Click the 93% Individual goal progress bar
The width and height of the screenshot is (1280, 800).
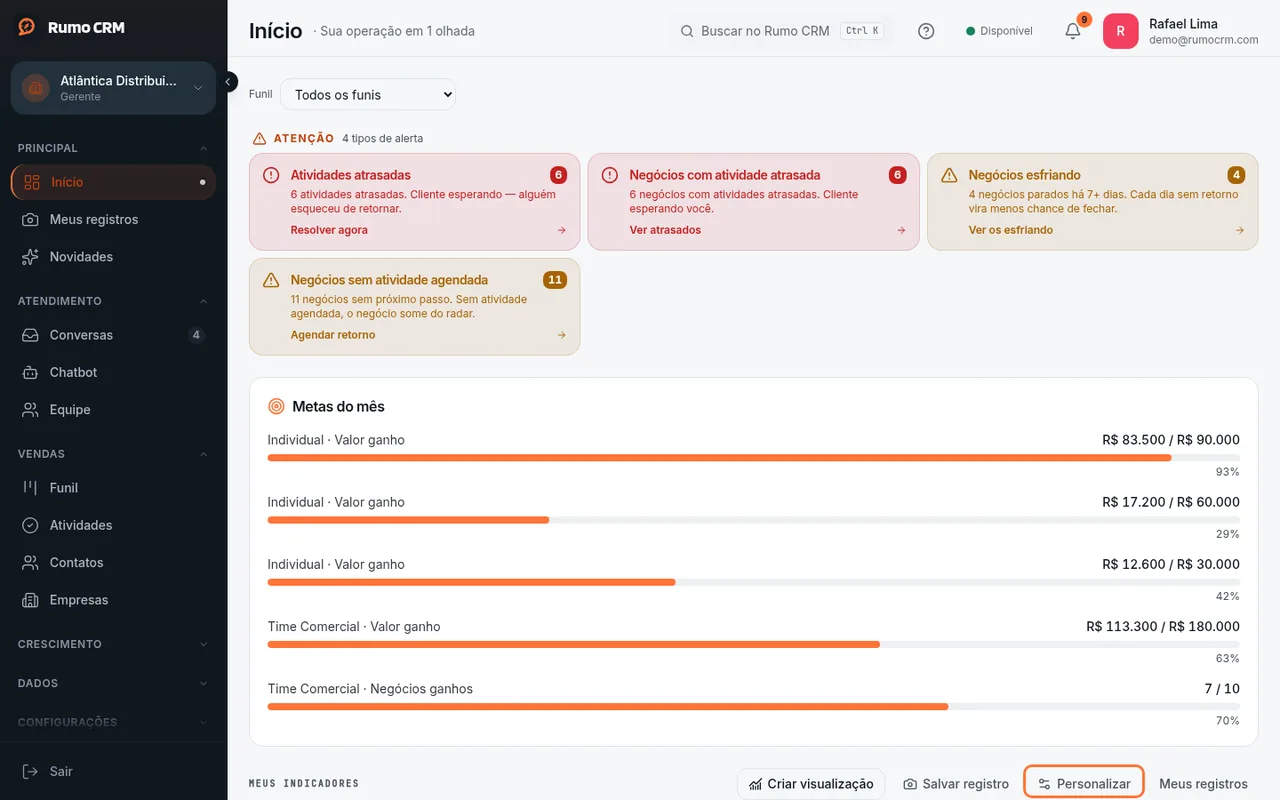pos(753,457)
